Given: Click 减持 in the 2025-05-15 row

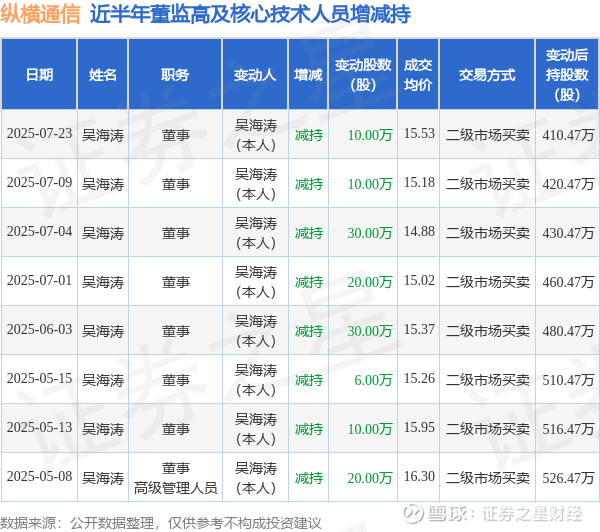Looking at the screenshot, I should tap(309, 380).
